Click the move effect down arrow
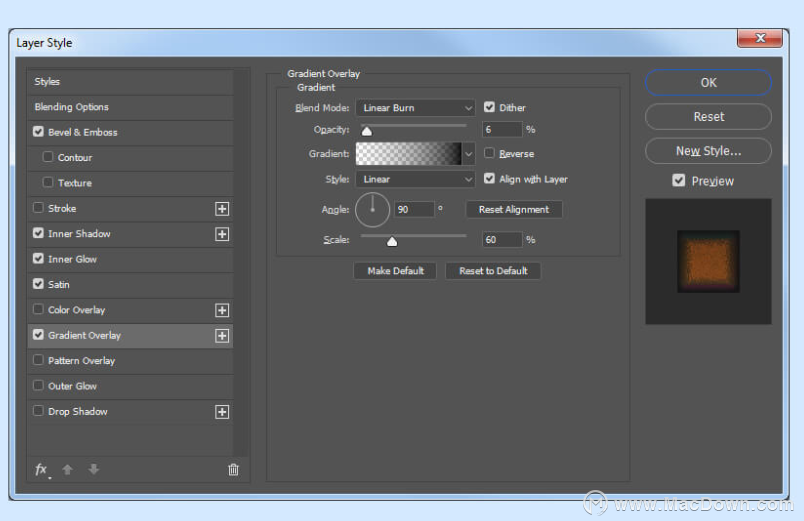Screen dimensions: 804x521 [93, 469]
